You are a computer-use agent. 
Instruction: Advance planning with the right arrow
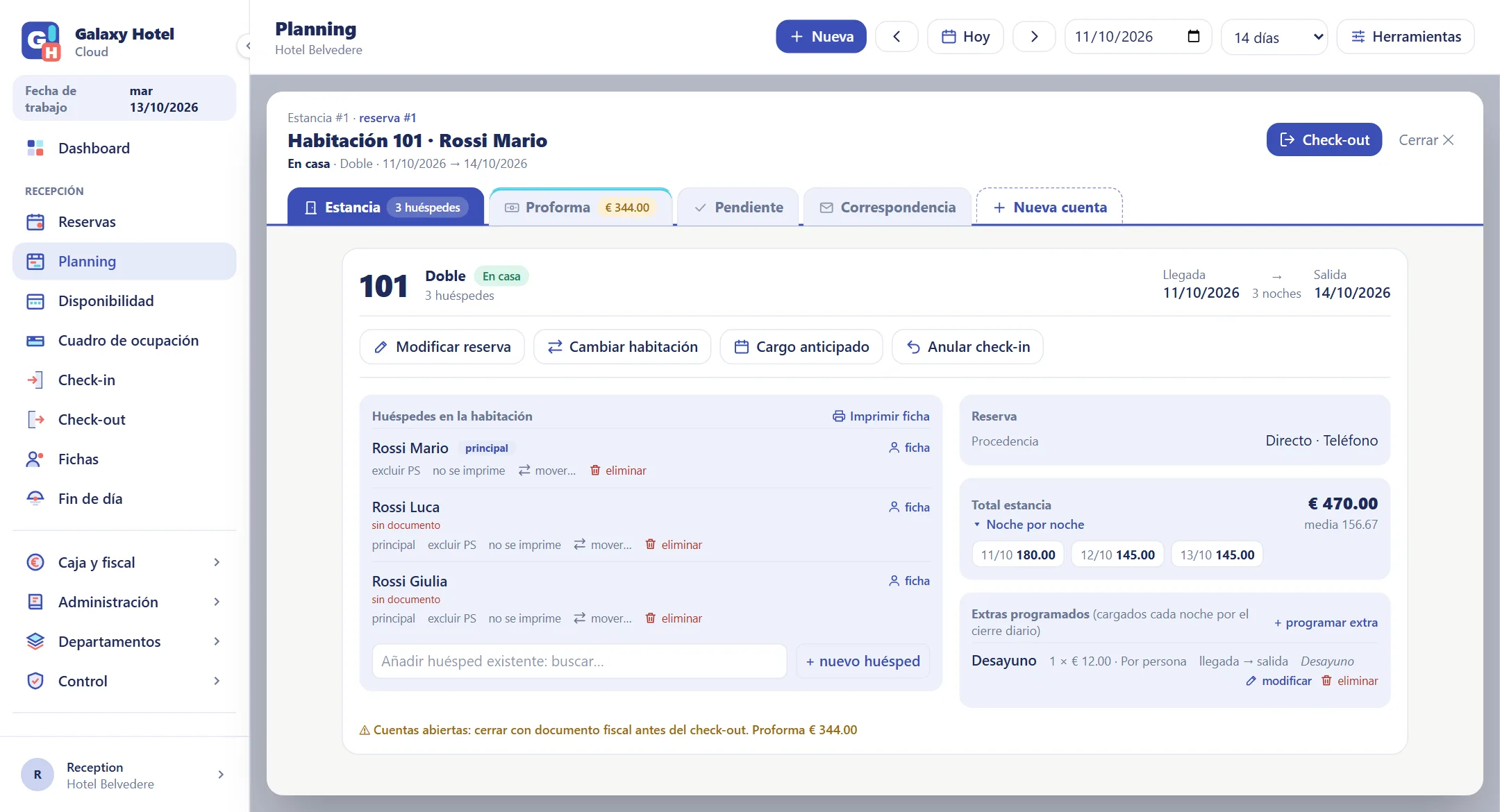coord(1034,37)
